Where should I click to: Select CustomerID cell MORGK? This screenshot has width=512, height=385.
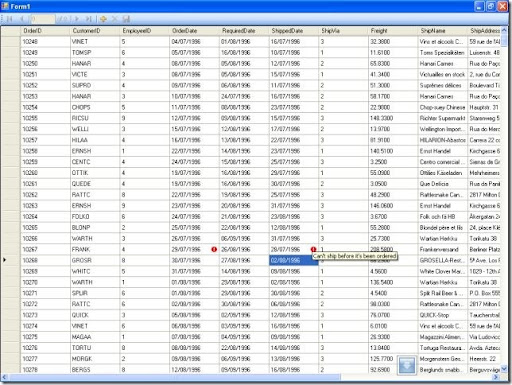(x=95, y=359)
